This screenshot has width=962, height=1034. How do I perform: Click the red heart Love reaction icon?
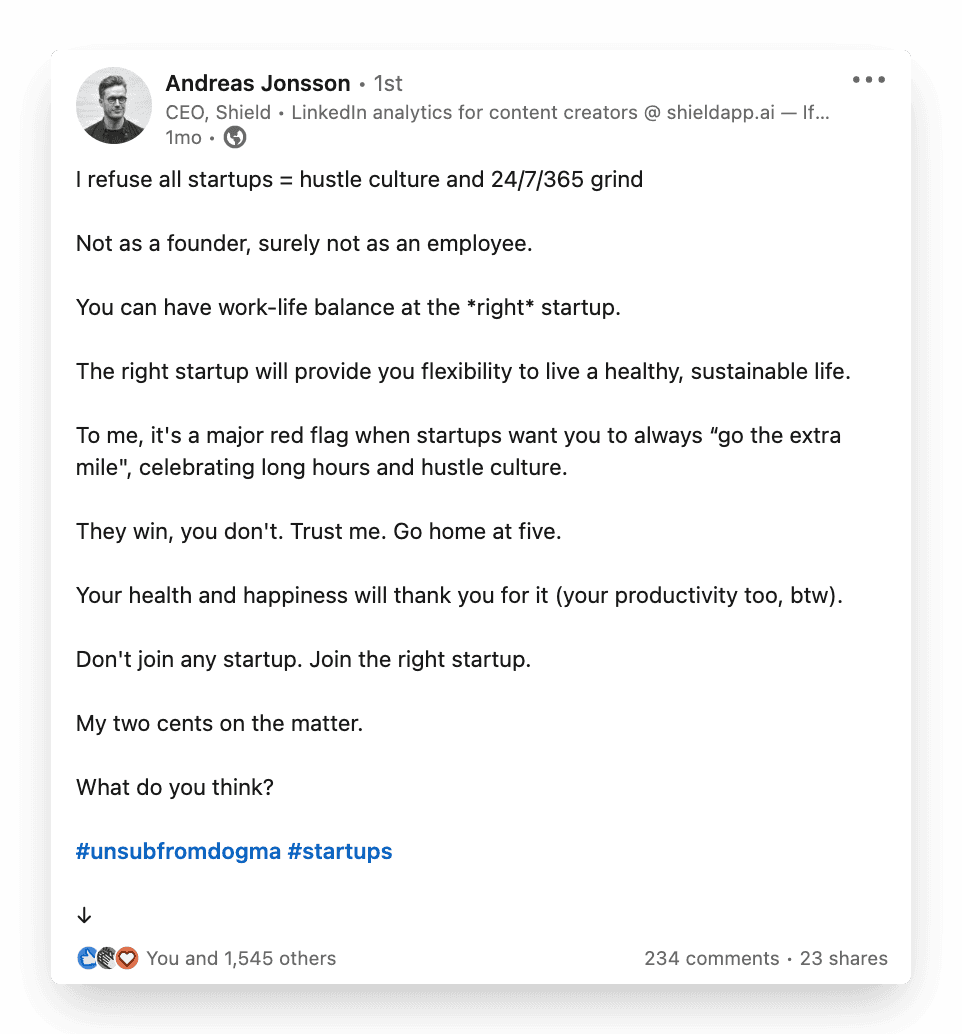click(126, 958)
